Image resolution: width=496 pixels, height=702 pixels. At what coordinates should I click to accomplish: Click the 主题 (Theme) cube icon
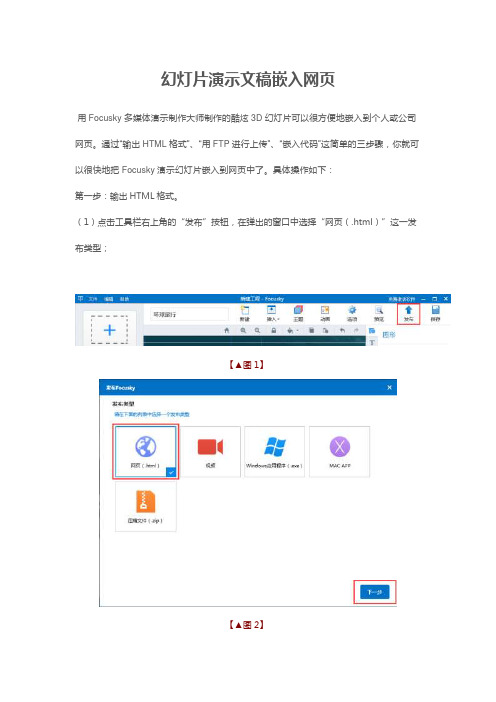coord(298,310)
